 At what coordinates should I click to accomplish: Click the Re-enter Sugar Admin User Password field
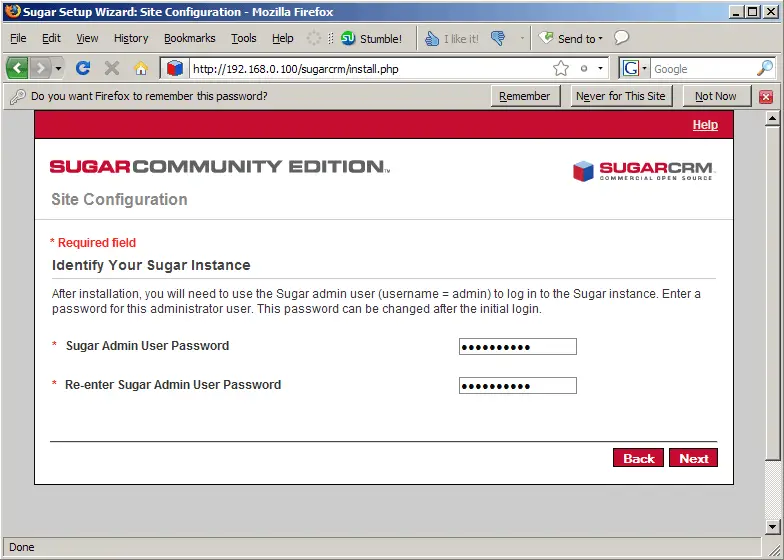[518, 386]
